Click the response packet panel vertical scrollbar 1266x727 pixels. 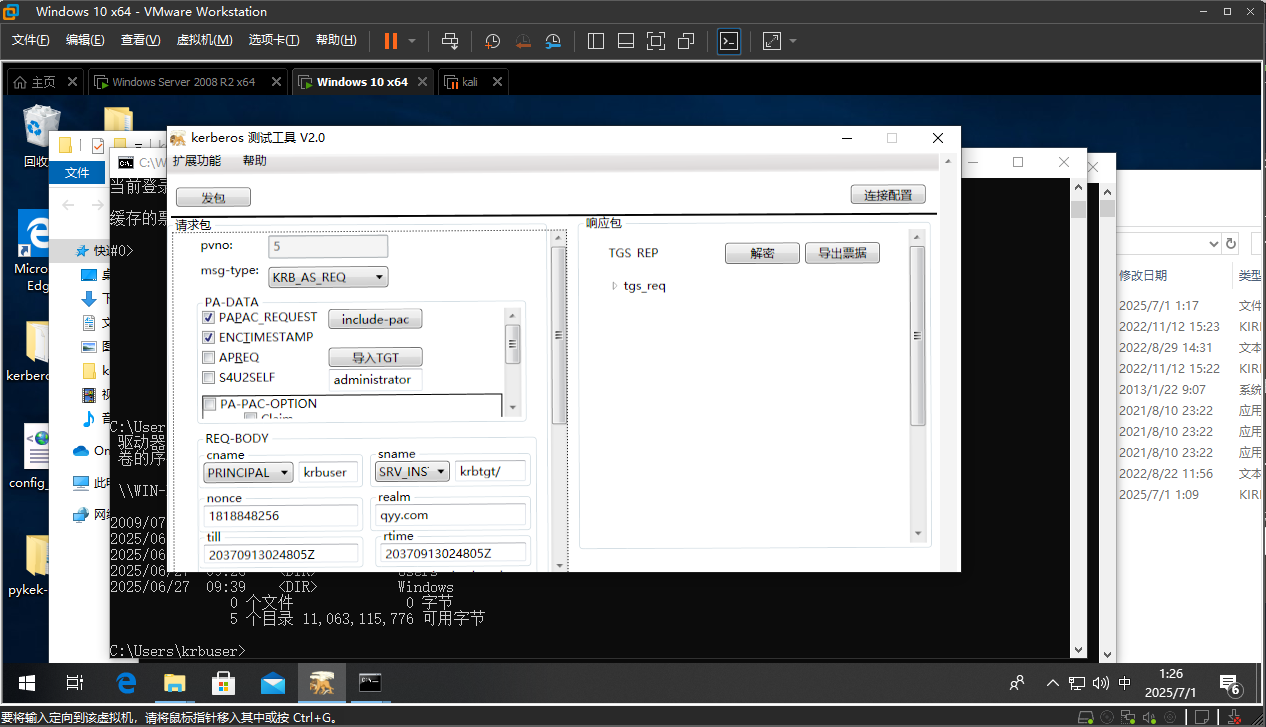917,335
